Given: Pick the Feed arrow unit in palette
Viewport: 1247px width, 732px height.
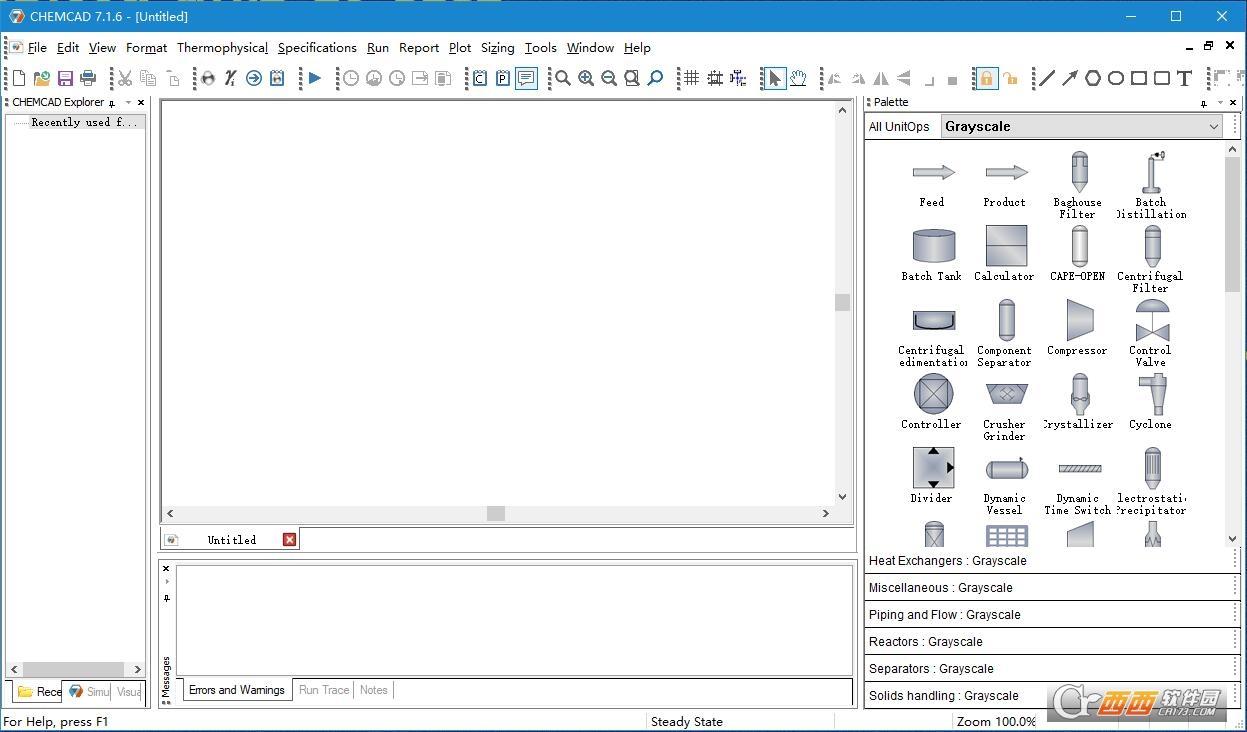Looking at the screenshot, I should pyautogui.click(x=933, y=172).
